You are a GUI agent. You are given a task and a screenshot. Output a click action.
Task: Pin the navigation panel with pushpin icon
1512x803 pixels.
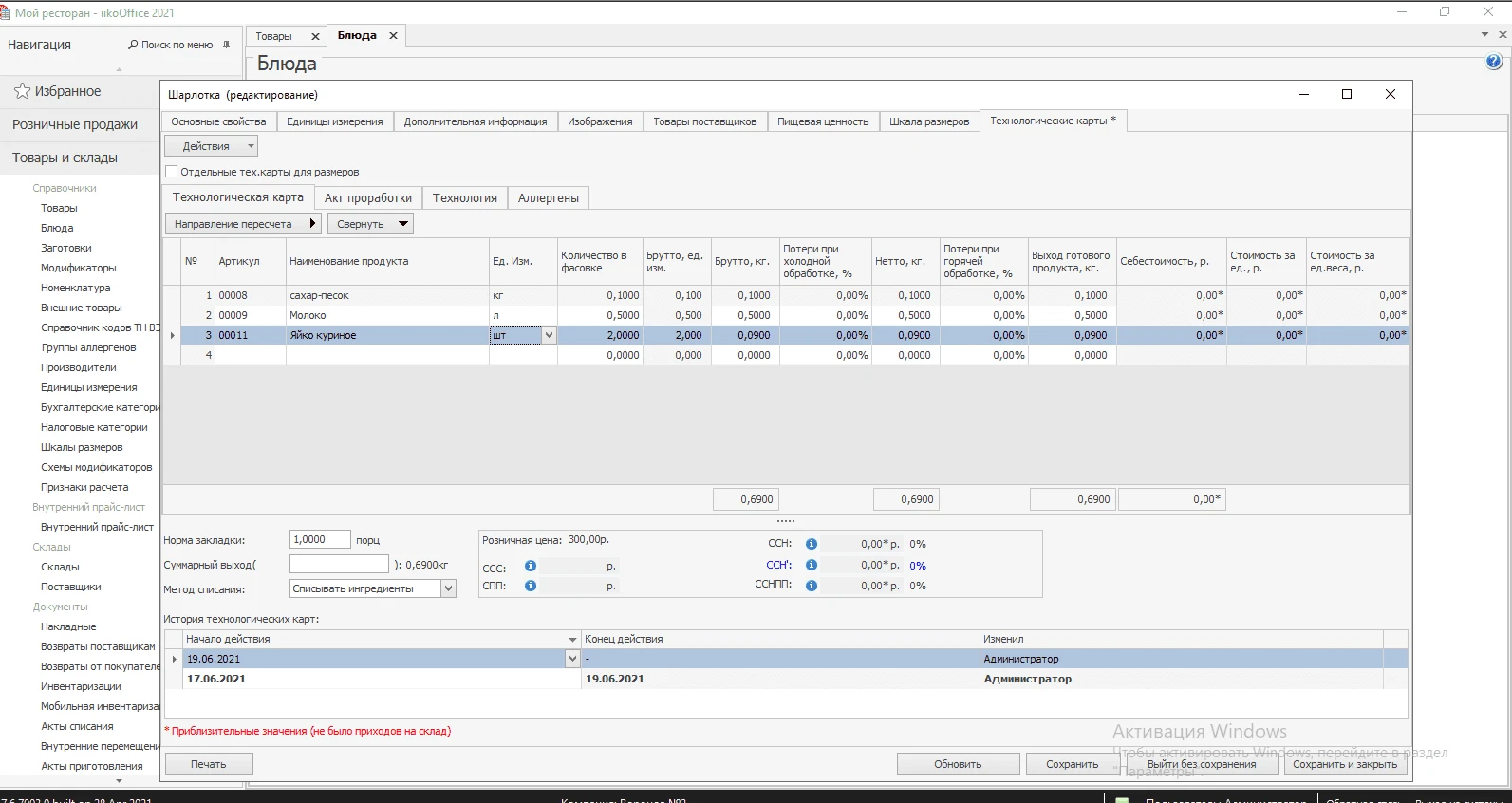226,45
